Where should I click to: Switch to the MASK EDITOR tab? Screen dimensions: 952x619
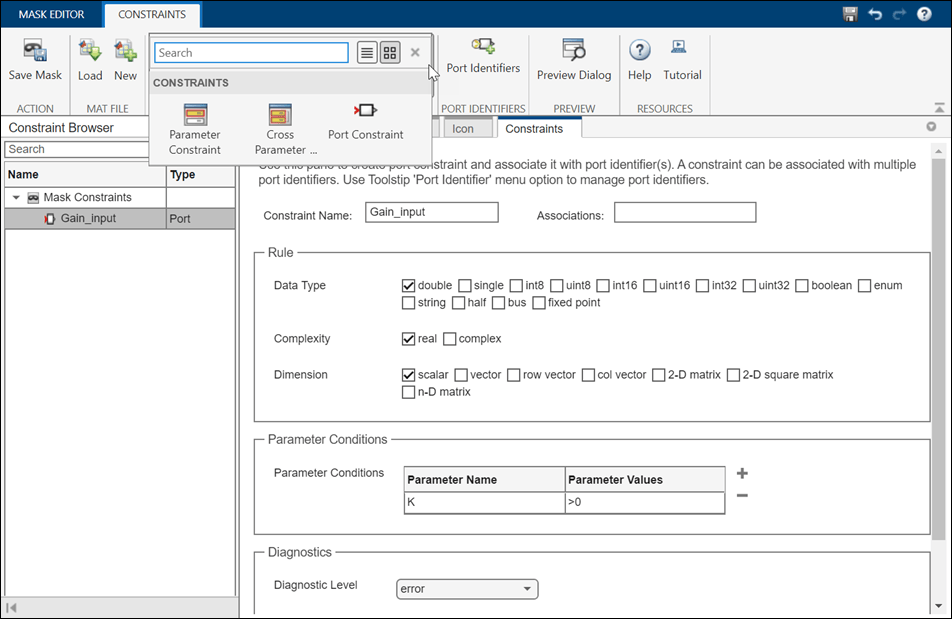[52, 14]
